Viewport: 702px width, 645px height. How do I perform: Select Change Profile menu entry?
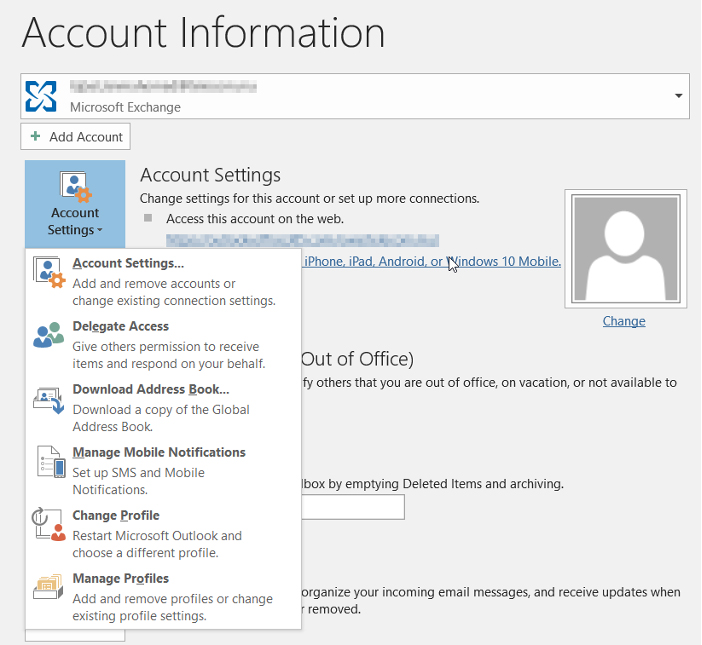(163, 534)
